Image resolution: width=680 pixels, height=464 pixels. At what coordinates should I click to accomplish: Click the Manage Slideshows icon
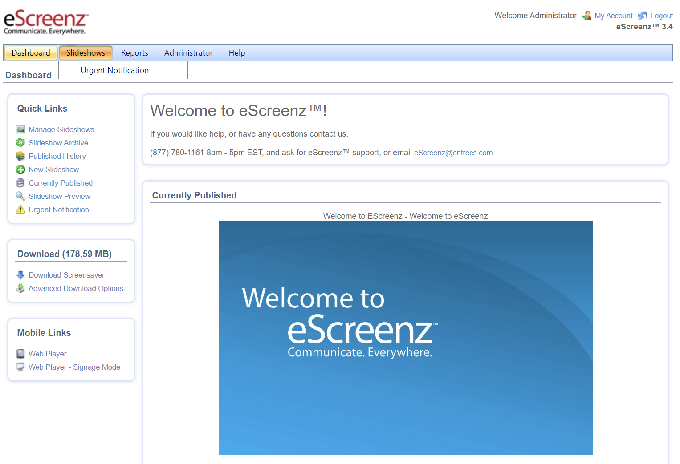click(20, 129)
